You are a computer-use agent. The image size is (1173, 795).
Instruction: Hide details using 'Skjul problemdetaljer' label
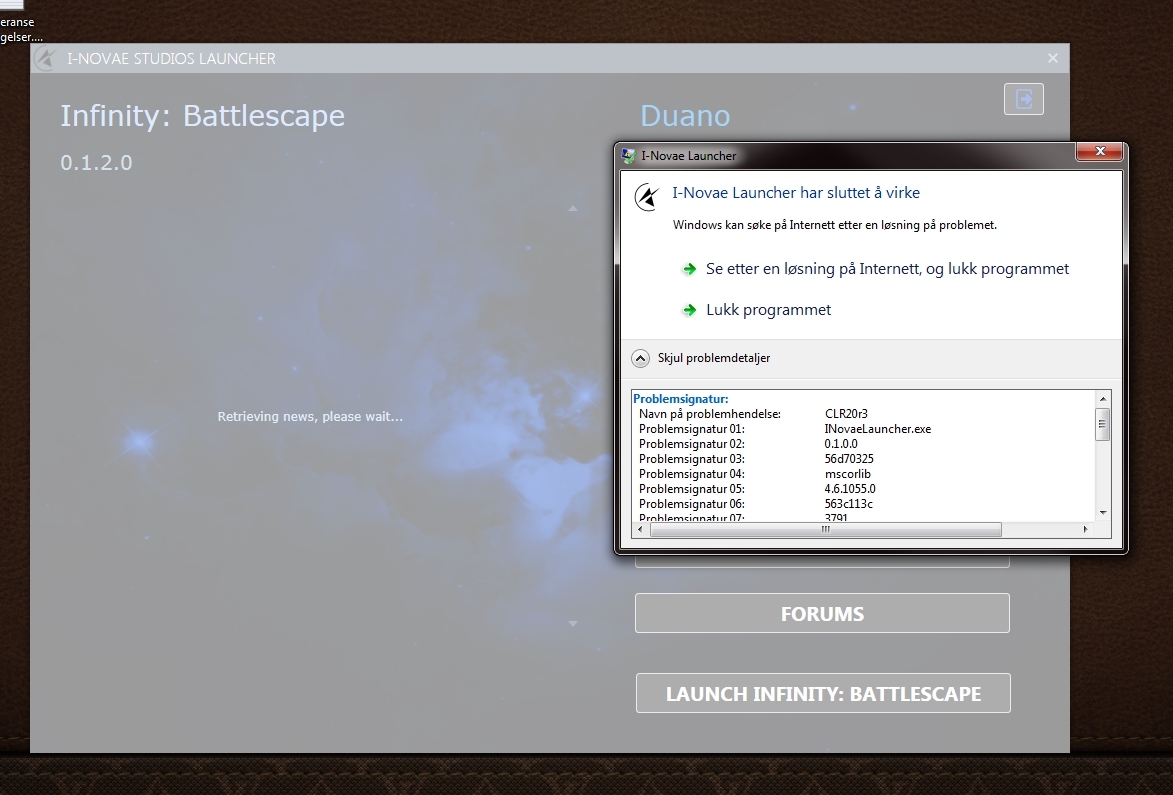pyautogui.click(x=713, y=358)
